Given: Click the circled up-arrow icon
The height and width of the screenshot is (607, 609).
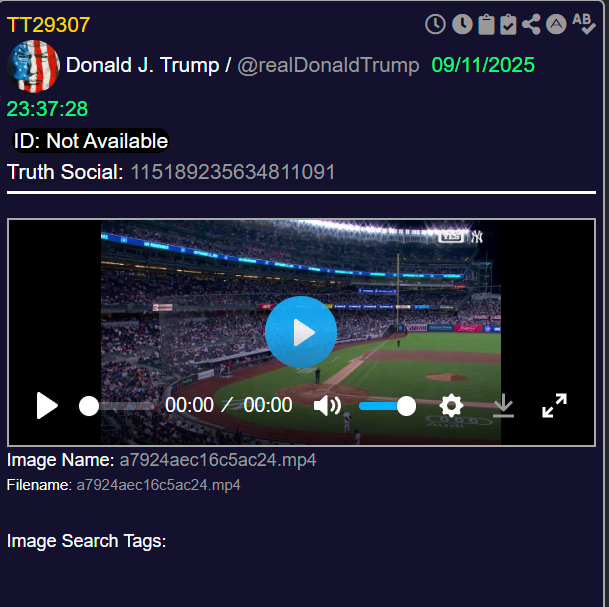Looking at the screenshot, I should [x=556, y=24].
